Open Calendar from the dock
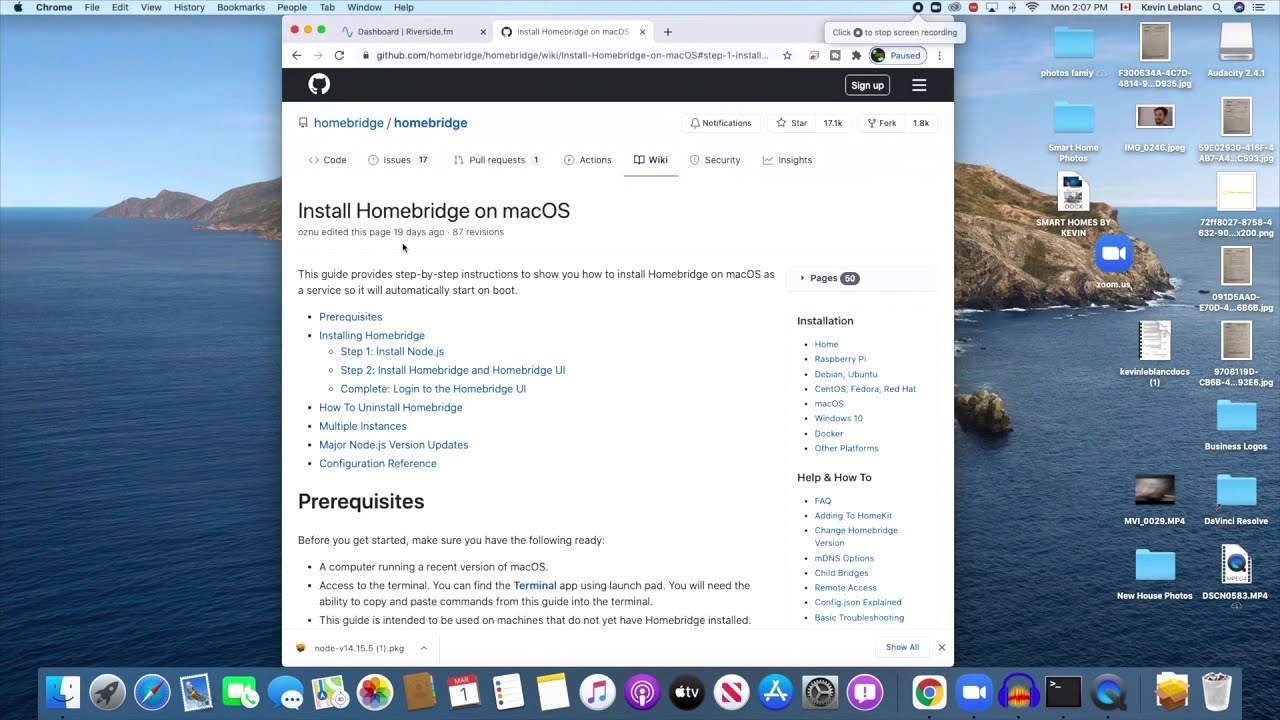The width and height of the screenshot is (1280, 720). coord(464,692)
